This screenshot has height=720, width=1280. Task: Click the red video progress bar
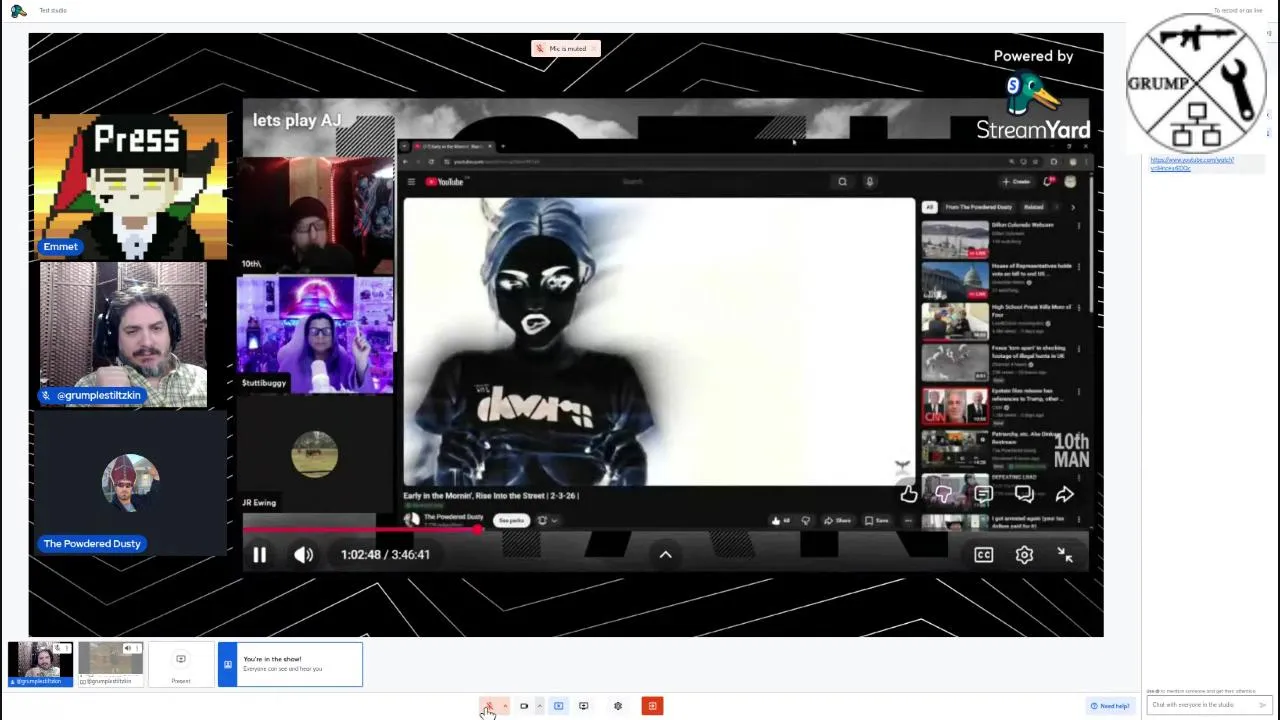(362, 530)
